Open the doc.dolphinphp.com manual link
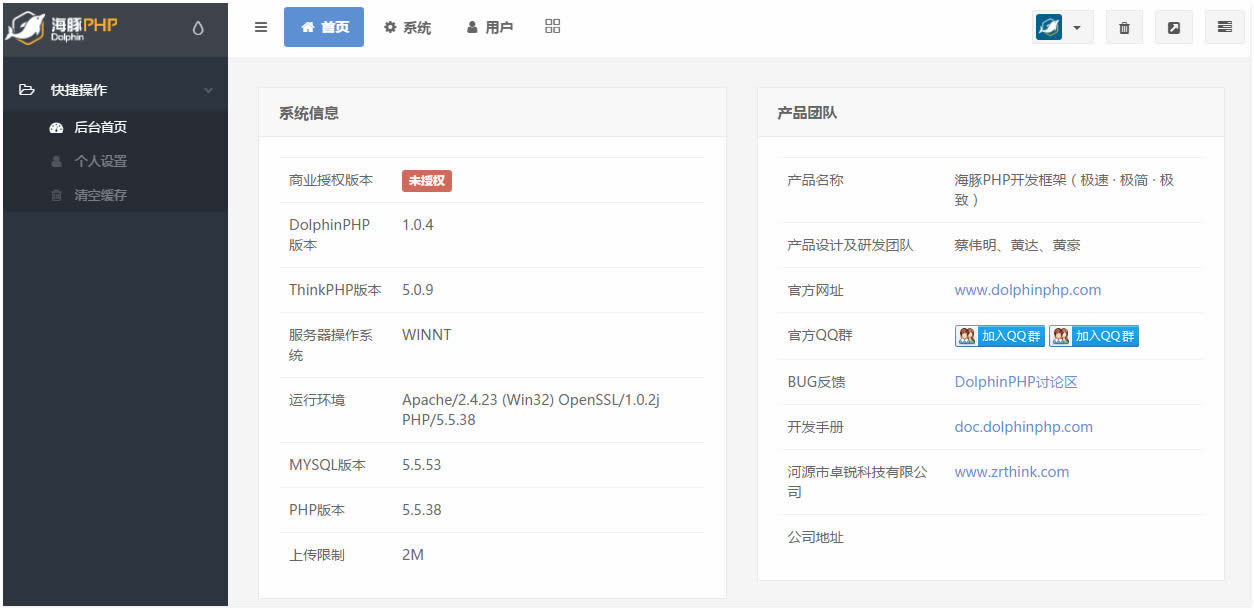Screen dimensions: 1254x610 (1023, 427)
